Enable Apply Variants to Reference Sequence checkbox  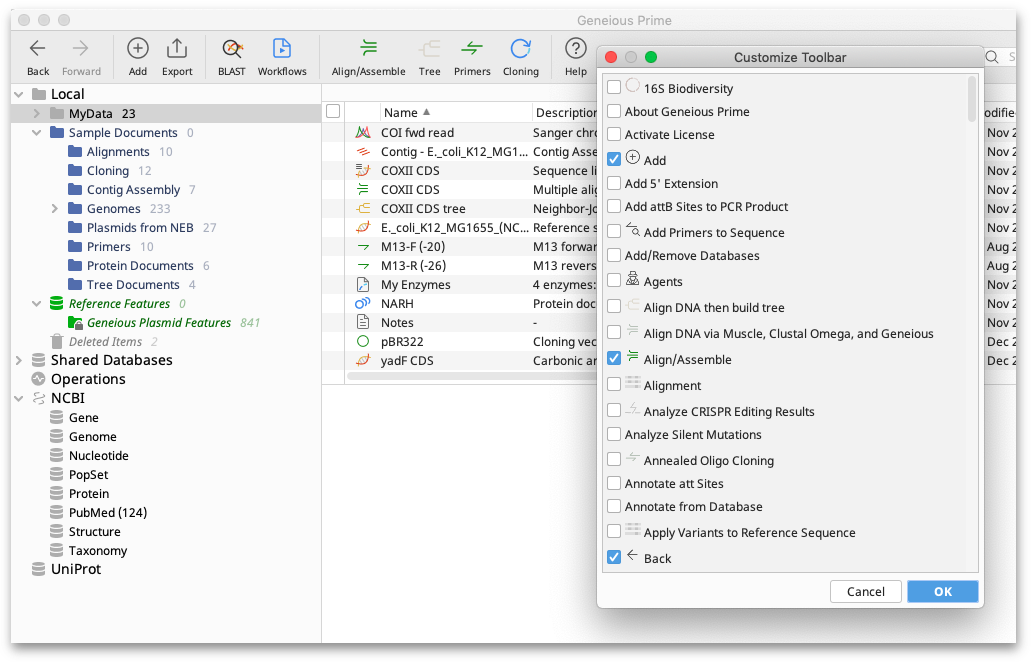pyautogui.click(x=613, y=532)
